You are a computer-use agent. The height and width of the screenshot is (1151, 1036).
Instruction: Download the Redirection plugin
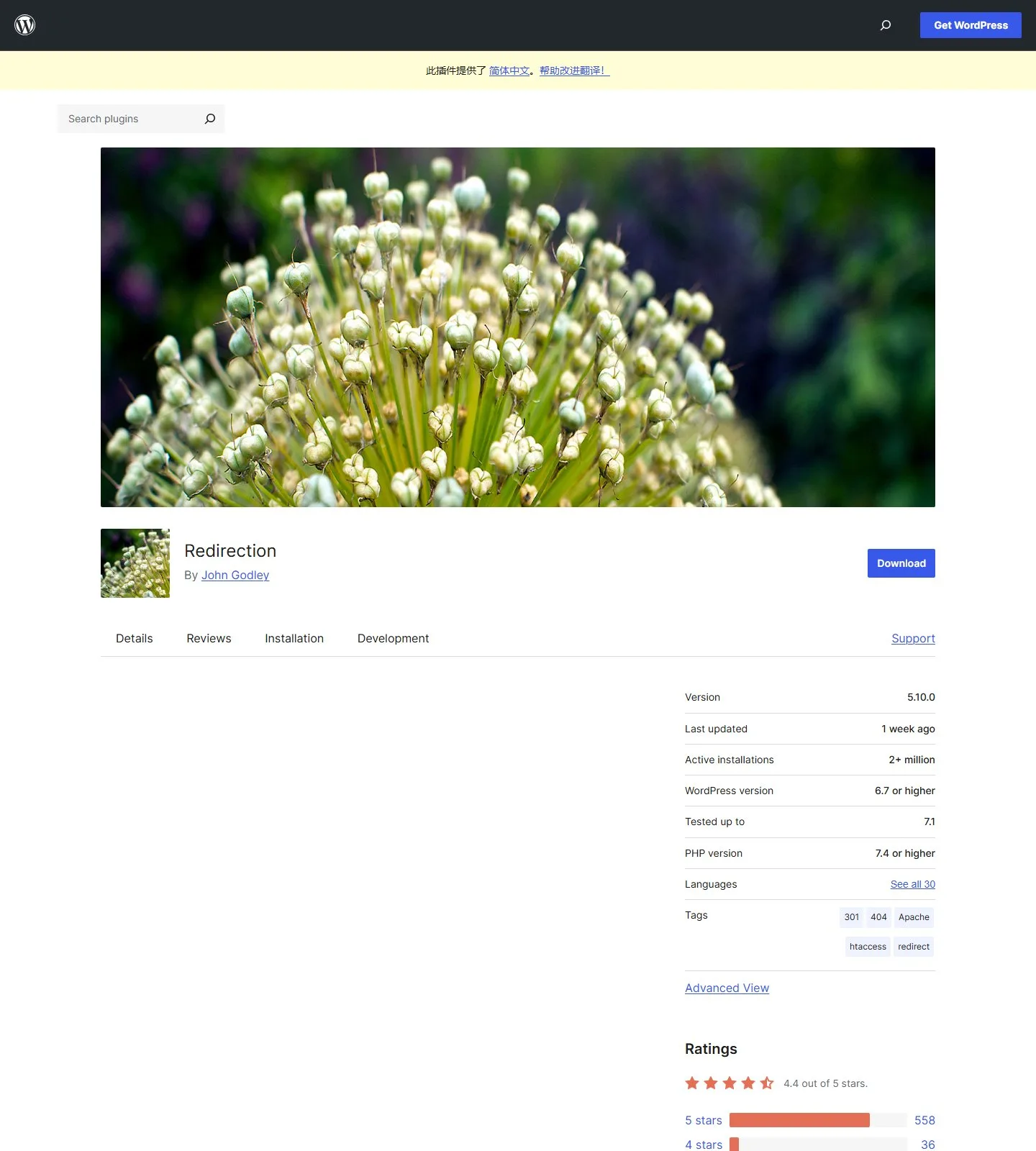[901, 563]
